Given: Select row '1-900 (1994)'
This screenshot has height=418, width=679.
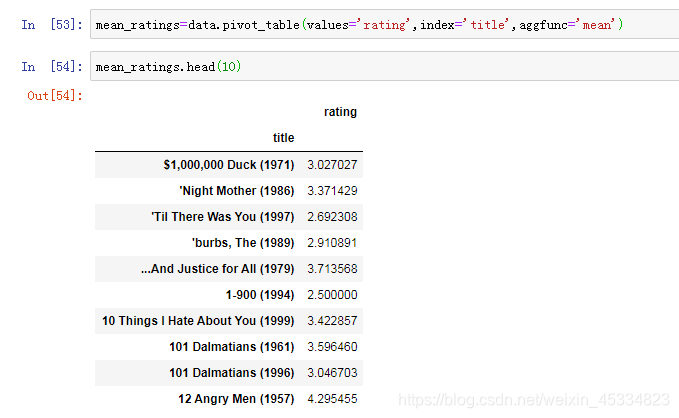Looking at the screenshot, I should (x=229, y=295).
